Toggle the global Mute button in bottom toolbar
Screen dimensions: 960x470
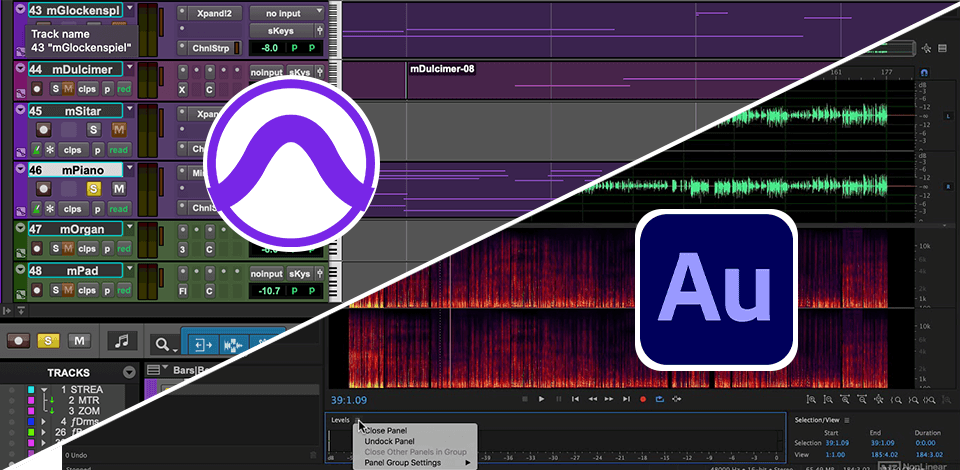point(79,341)
